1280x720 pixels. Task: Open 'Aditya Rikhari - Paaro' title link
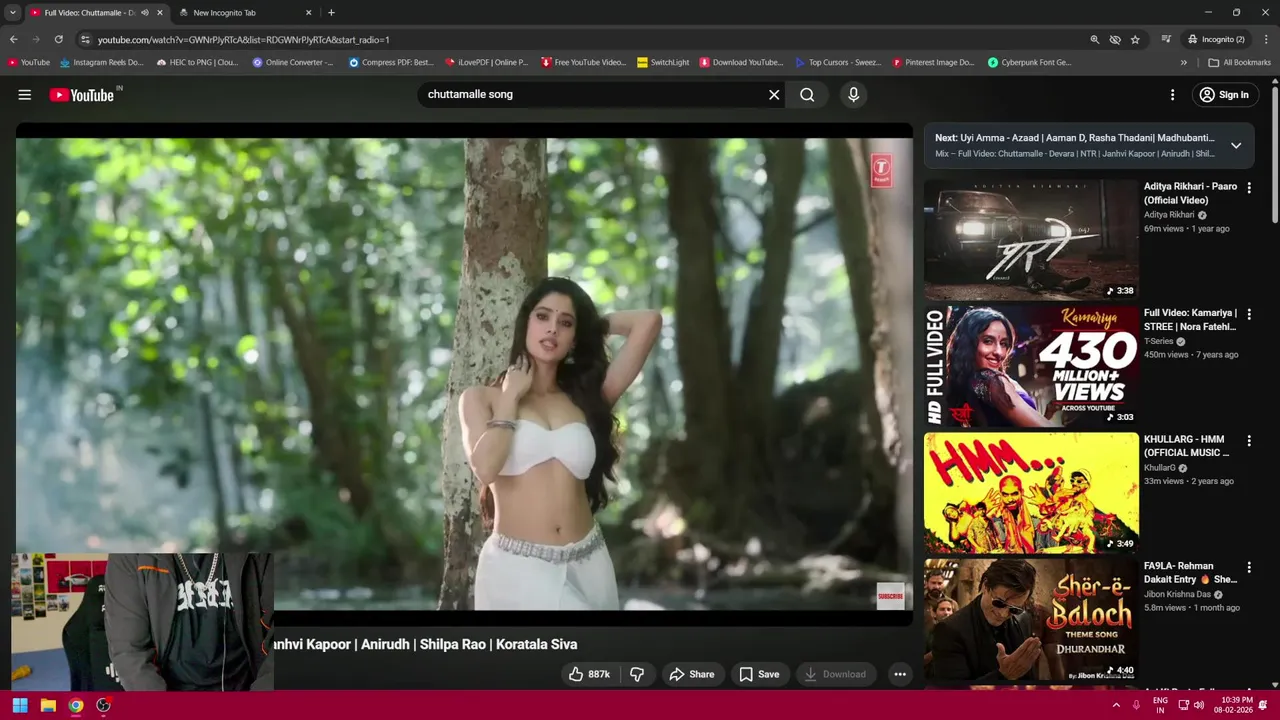coord(1190,193)
